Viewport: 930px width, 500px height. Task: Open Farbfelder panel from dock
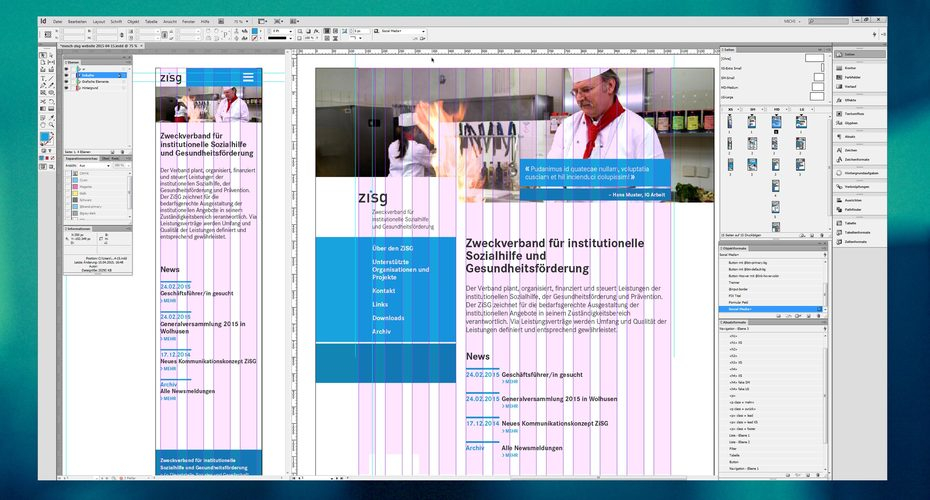click(859, 77)
